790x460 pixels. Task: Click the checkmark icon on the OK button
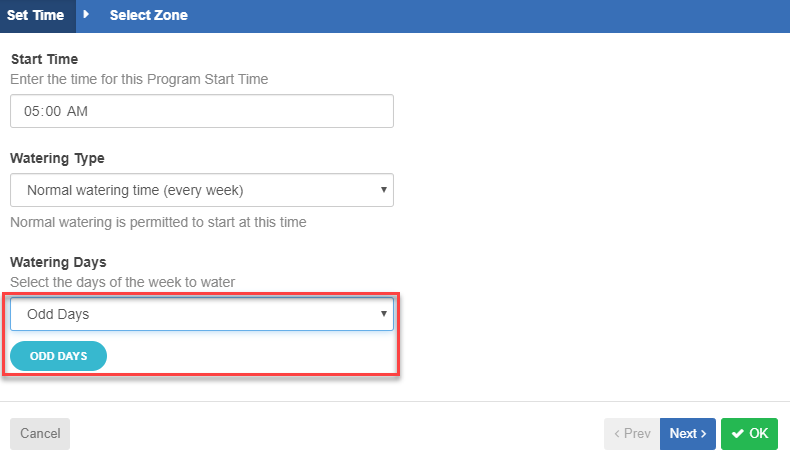[x=738, y=434]
